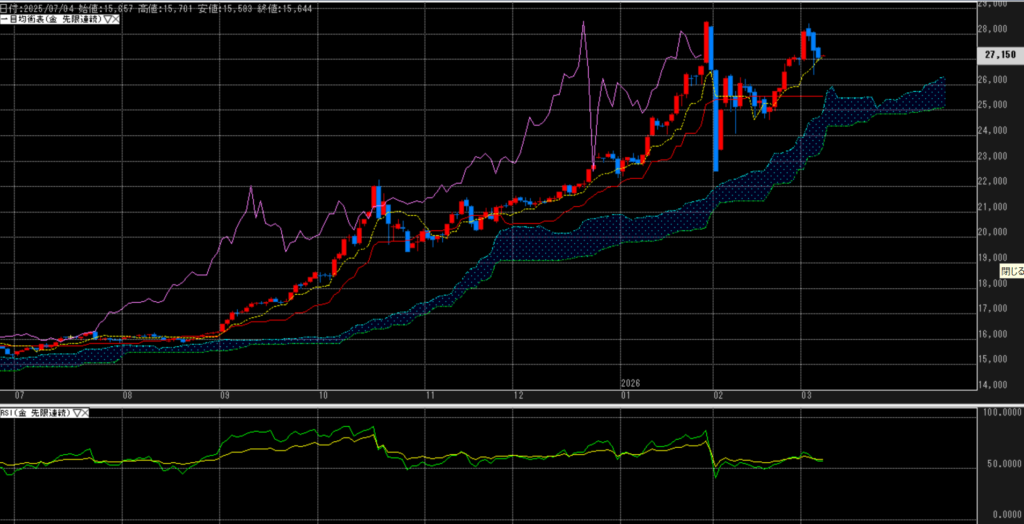Close the RSI indicator panel with X
1024x524 pixels.
(x=84, y=412)
